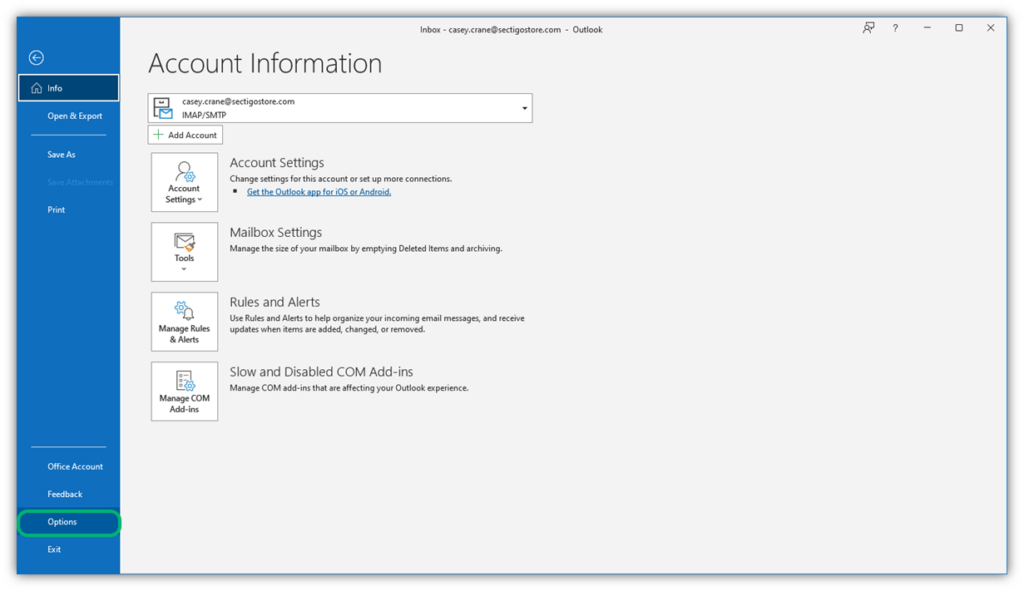Click the Add Account button
Screen dimensions: 1024x591
(185, 135)
